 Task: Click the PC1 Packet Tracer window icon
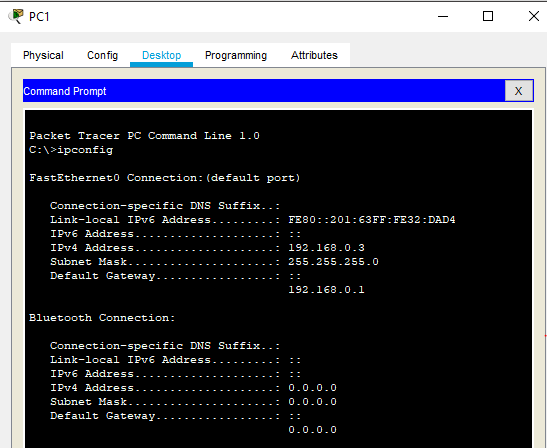(x=16, y=16)
